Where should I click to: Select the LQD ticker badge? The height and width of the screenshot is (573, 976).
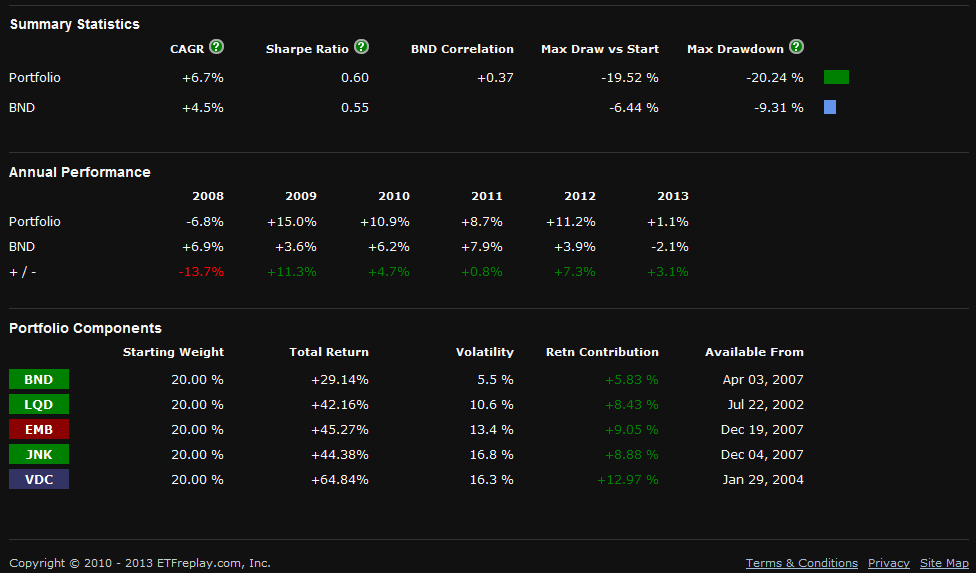tap(39, 404)
